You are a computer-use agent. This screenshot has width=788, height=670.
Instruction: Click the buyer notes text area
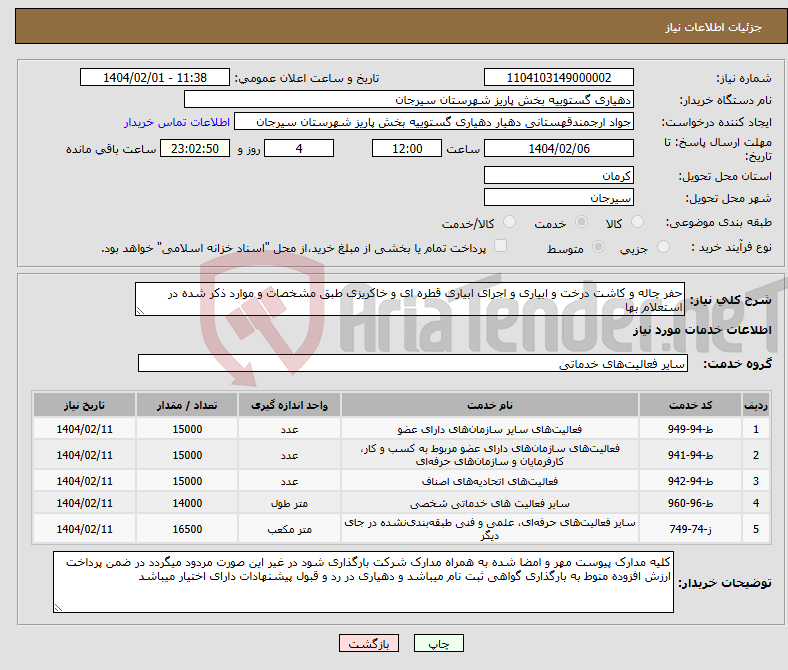(363, 582)
